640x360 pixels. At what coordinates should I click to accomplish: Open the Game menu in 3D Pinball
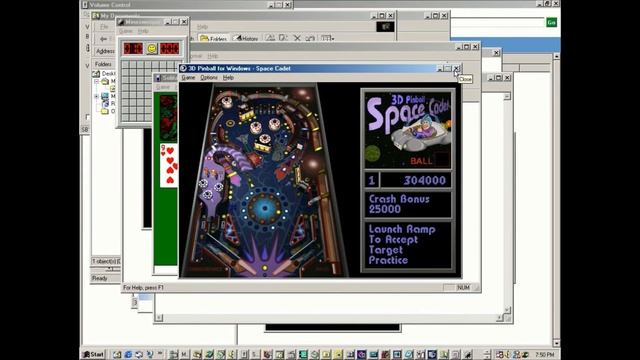pyautogui.click(x=188, y=78)
